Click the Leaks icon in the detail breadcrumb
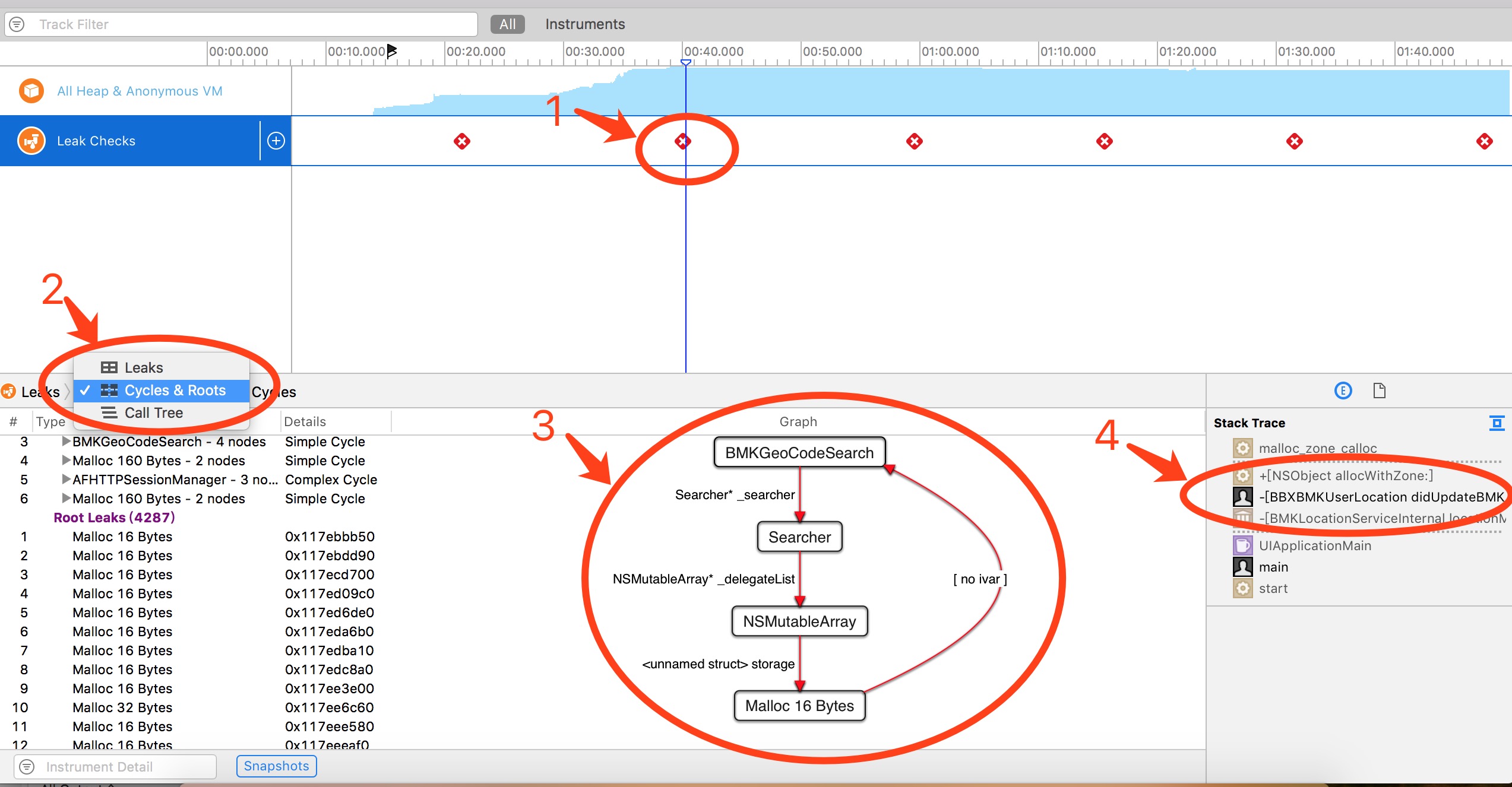Viewport: 1512px width, 787px height. pyautogui.click(x=8, y=392)
